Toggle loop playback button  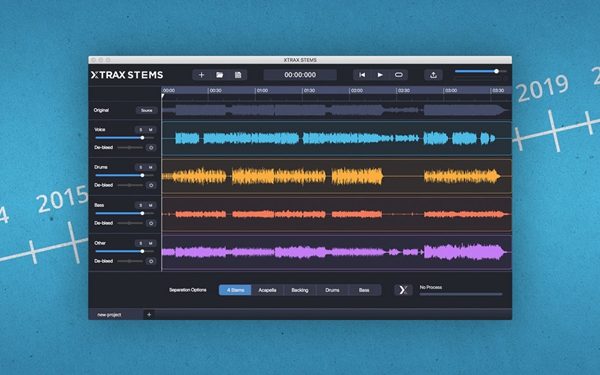pos(398,75)
